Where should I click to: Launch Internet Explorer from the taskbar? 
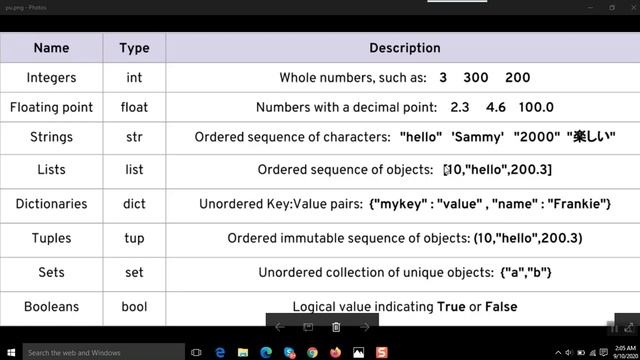click(x=220, y=352)
